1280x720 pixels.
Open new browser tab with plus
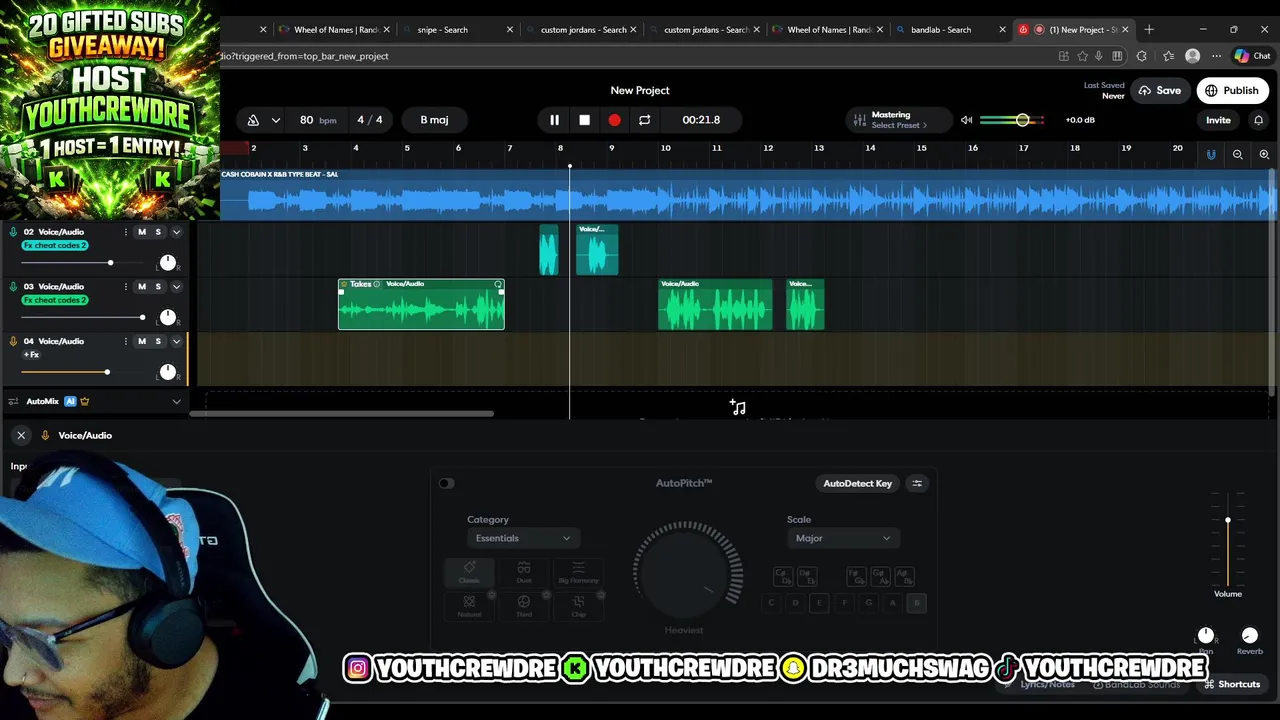pos(1149,30)
